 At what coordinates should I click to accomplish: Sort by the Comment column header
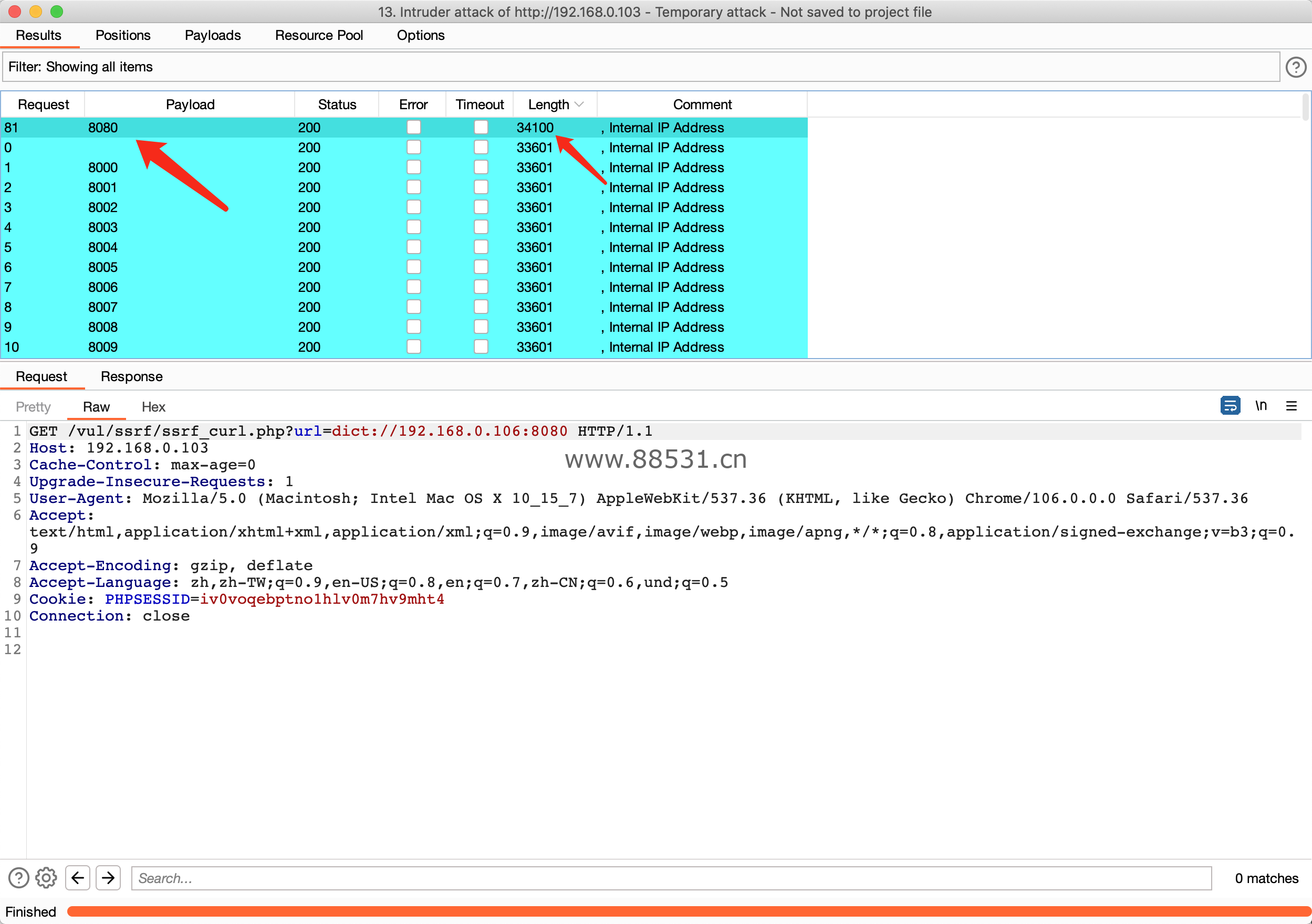[x=702, y=104]
